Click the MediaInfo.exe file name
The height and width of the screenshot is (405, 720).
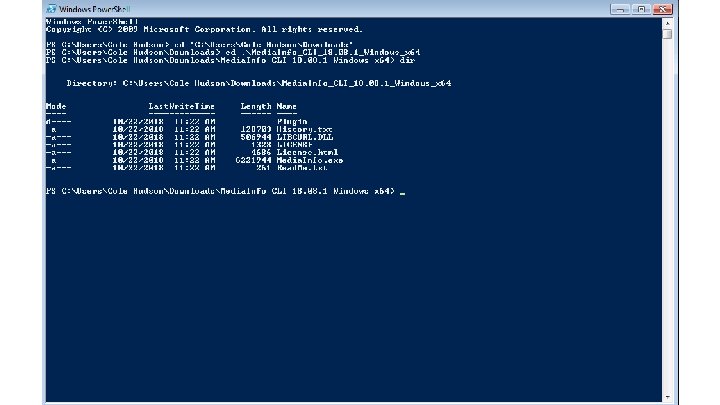click(x=309, y=160)
